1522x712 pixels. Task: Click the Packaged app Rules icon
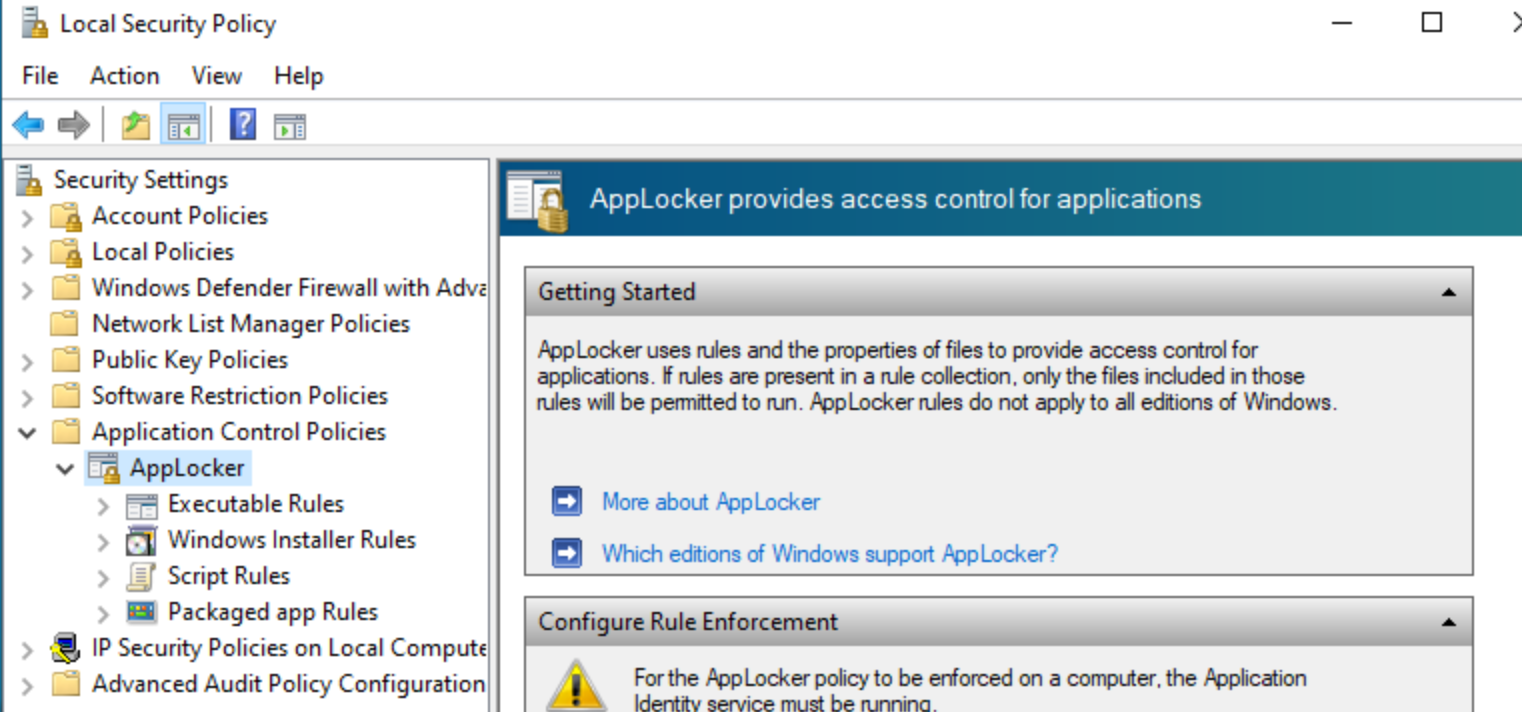pyautogui.click(x=140, y=611)
